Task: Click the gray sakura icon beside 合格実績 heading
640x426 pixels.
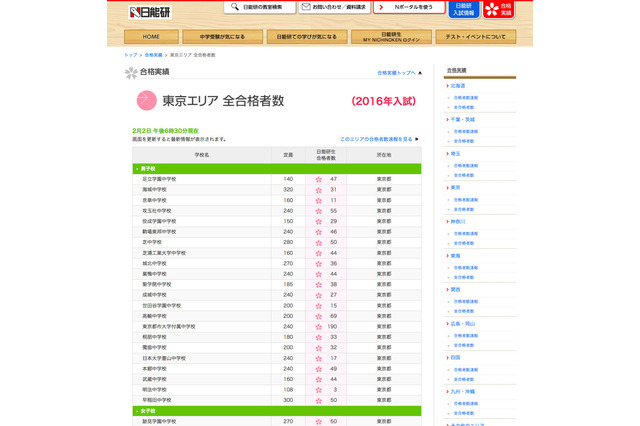Action: pyautogui.click(x=131, y=73)
